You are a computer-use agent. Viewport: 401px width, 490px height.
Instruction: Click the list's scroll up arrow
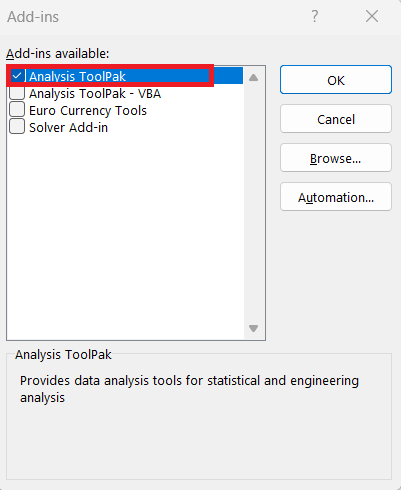coord(254,78)
